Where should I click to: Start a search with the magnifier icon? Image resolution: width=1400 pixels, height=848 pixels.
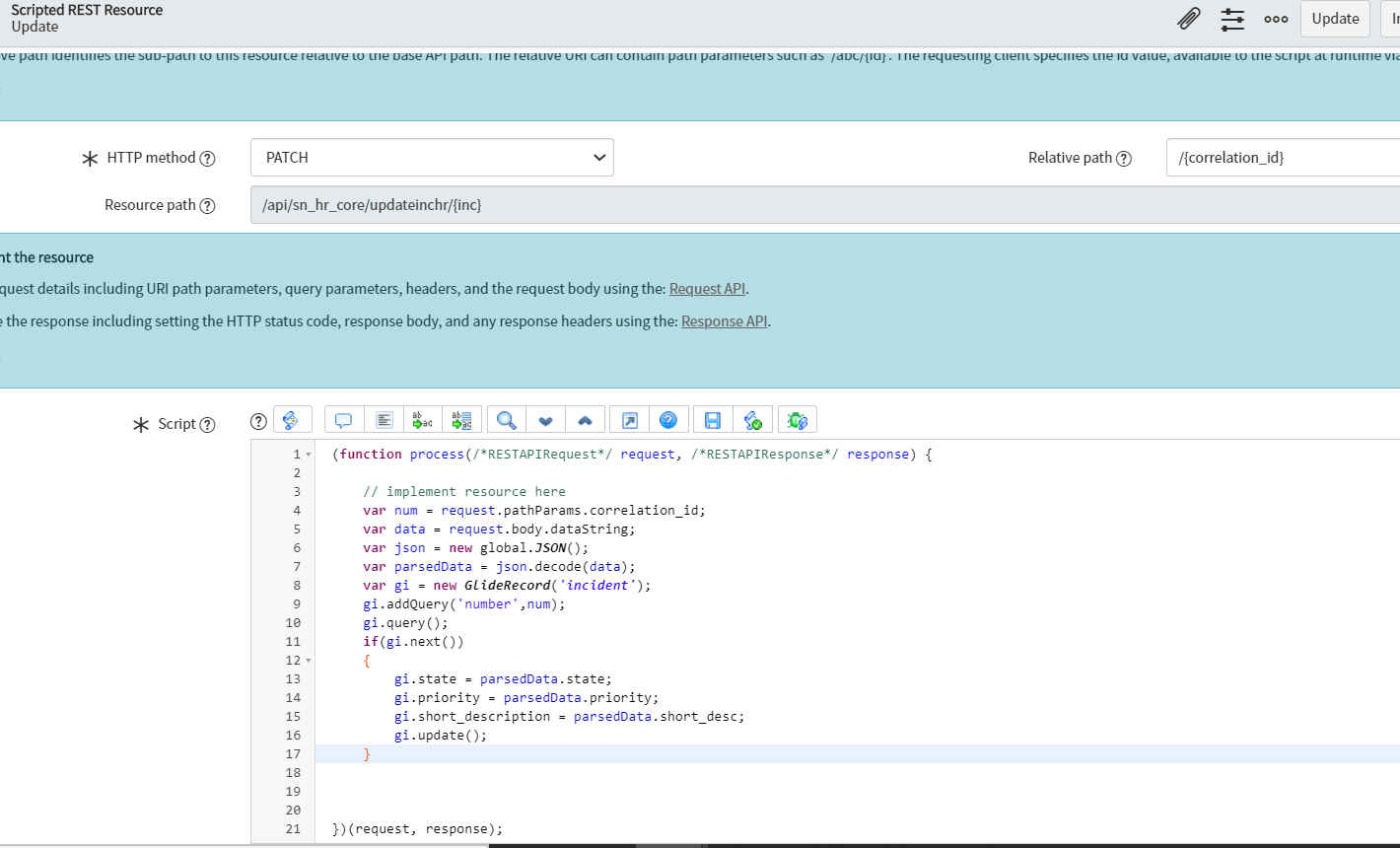[x=505, y=419]
